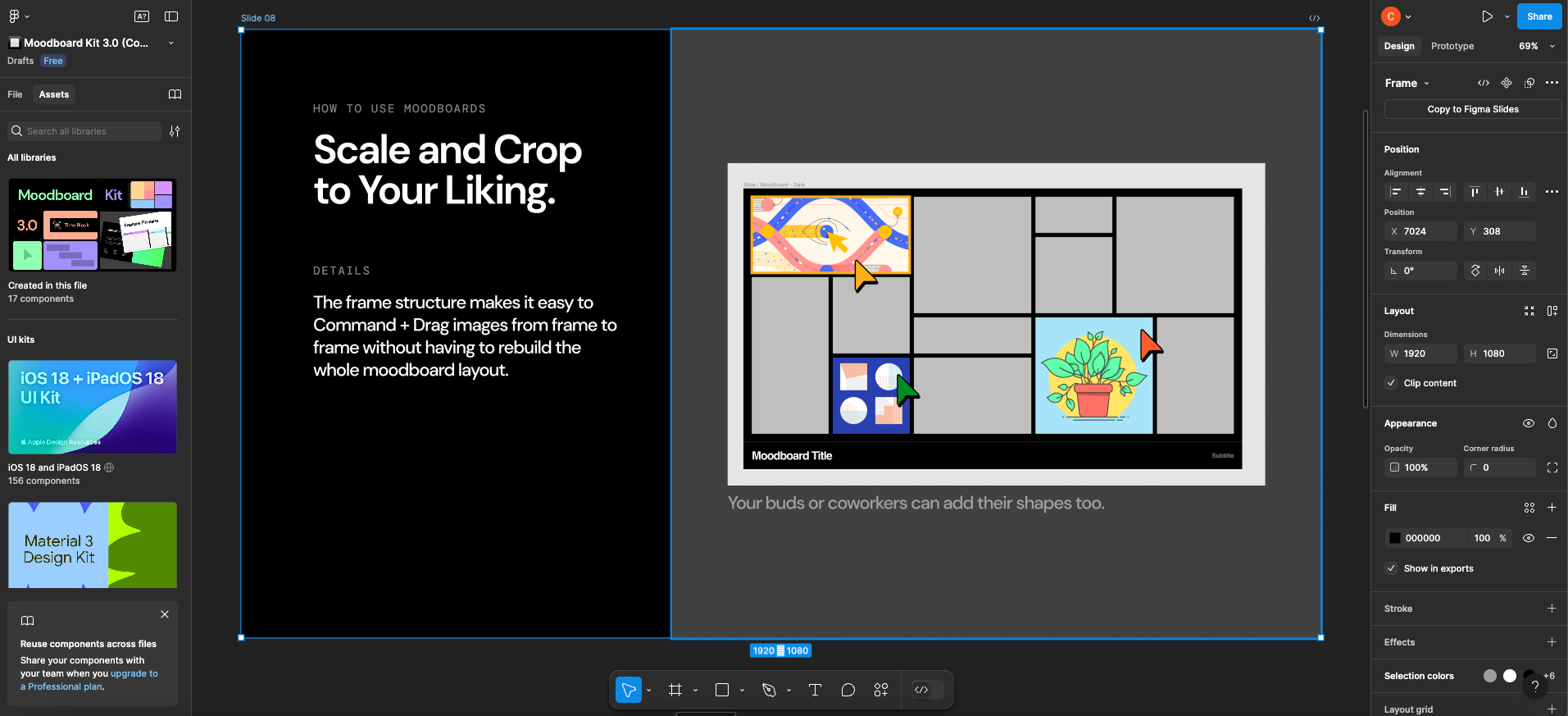Expand shape tool options chevron
The image size is (1568, 716).
[x=742, y=691]
